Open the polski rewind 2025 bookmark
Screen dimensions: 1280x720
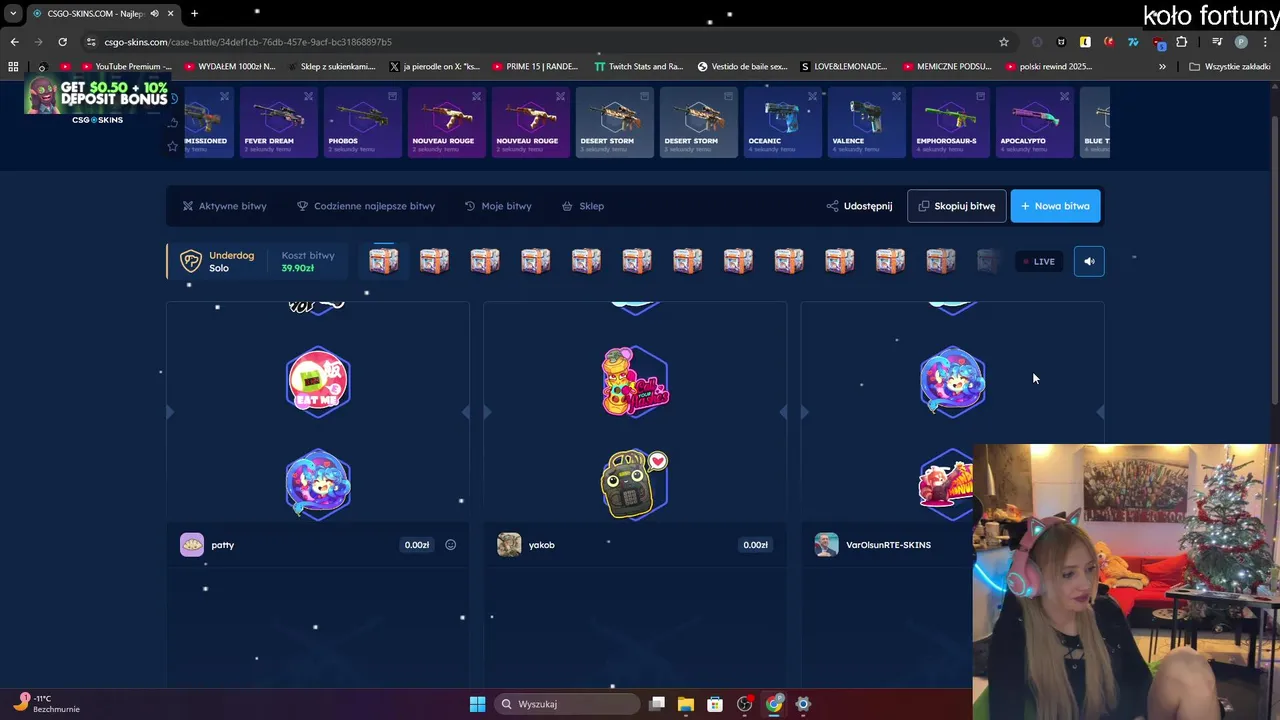(x=1047, y=67)
